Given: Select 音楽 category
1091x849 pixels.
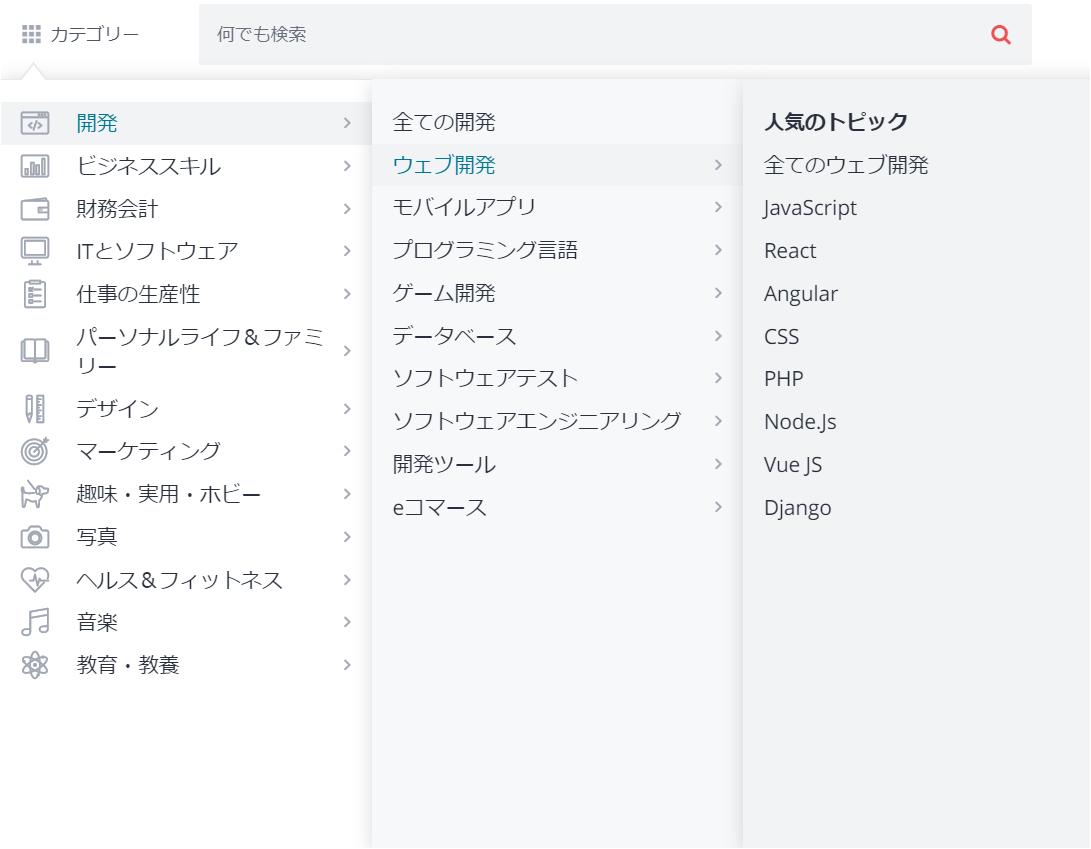Looking at the screenshot, I should point(97,622).
